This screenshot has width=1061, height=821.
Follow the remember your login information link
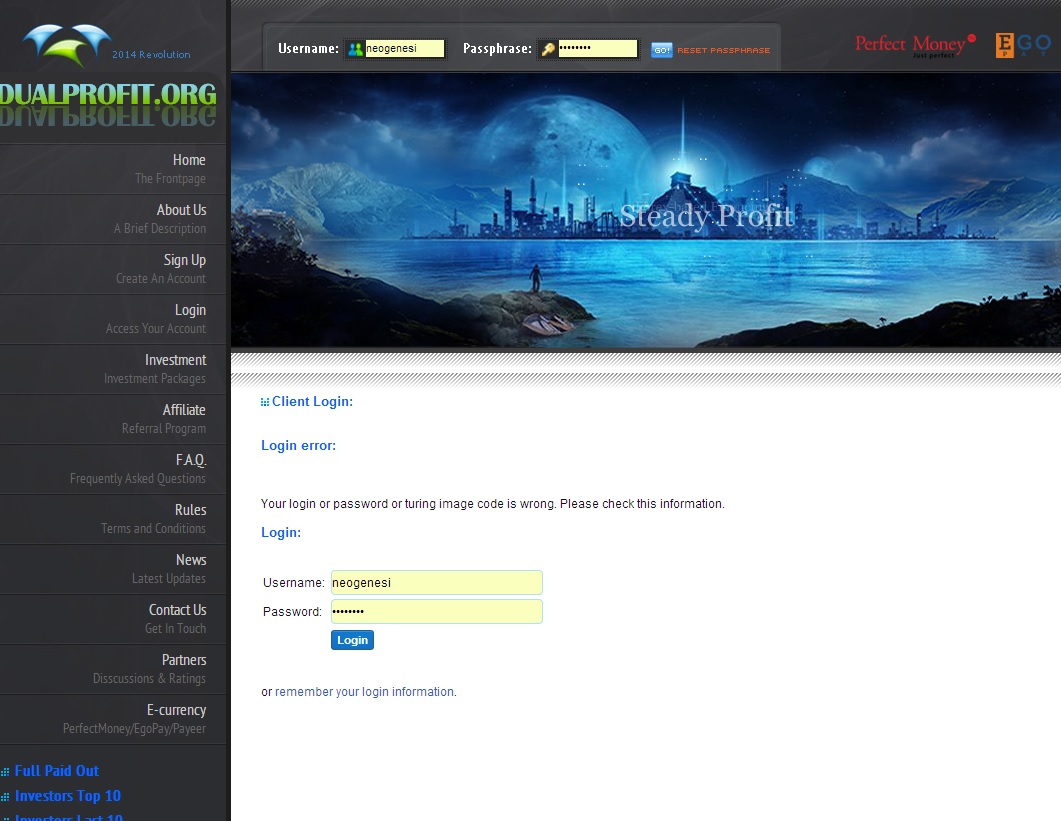[364, 692]
